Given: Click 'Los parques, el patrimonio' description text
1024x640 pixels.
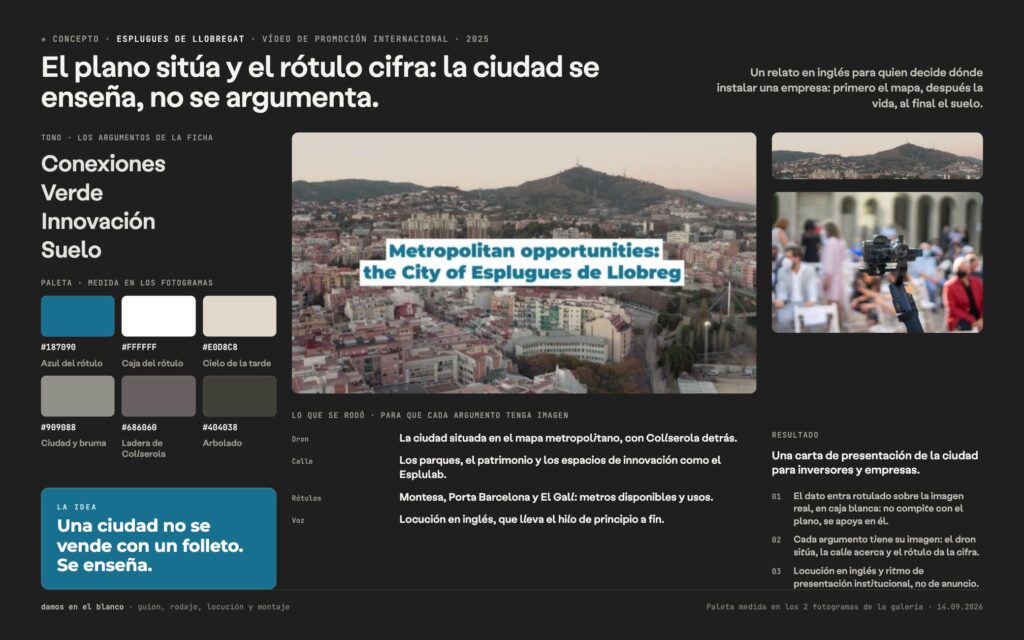Looking at the screenshot, I should (x=560, y=468).
